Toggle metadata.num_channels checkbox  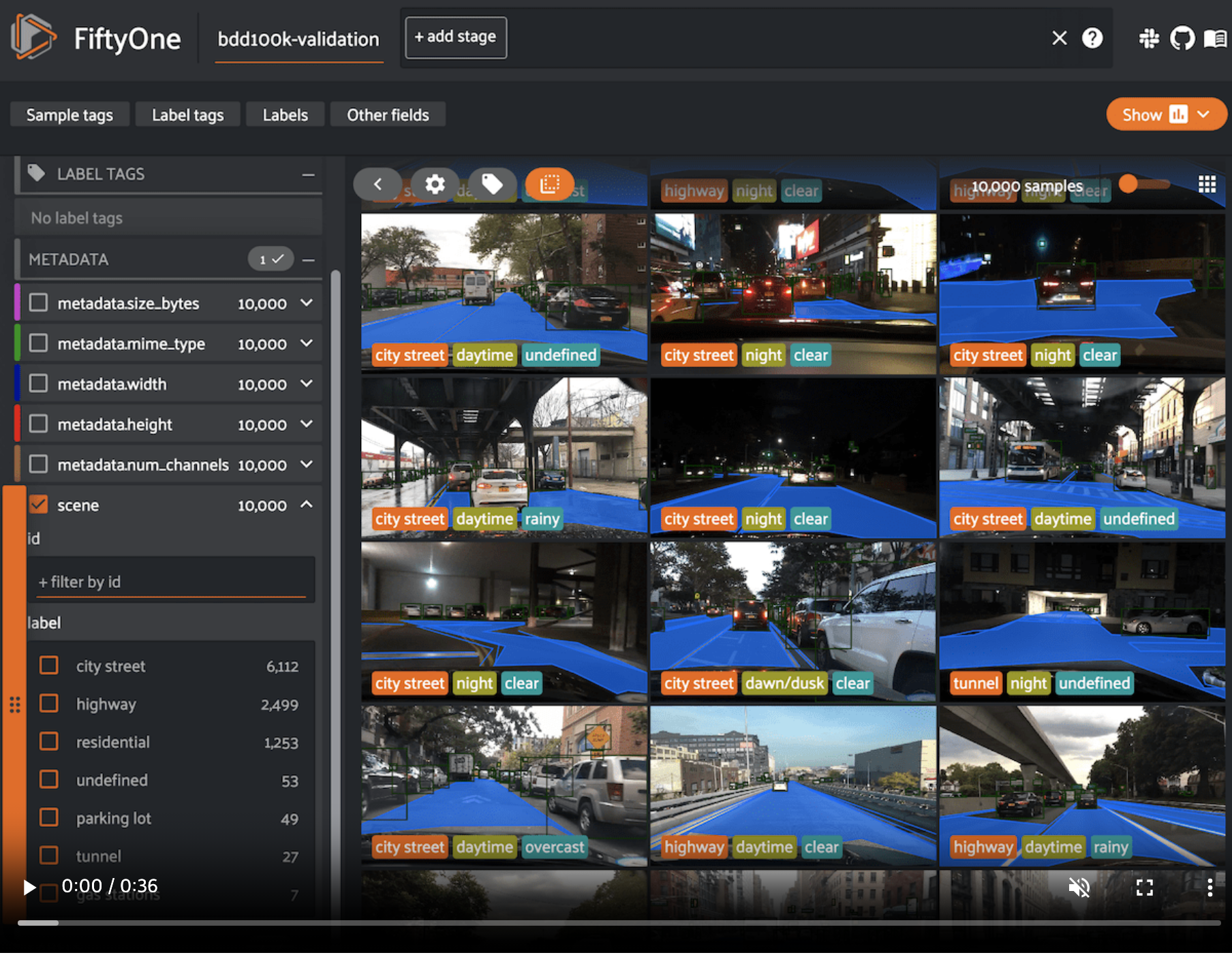(x=38, y=464)
